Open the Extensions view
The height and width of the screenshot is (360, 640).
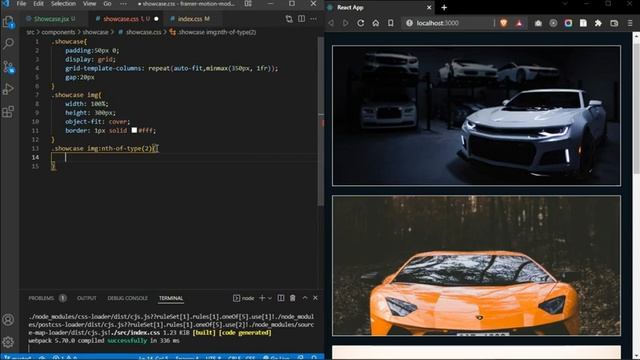pyautogui.click(x=8, y=111)
